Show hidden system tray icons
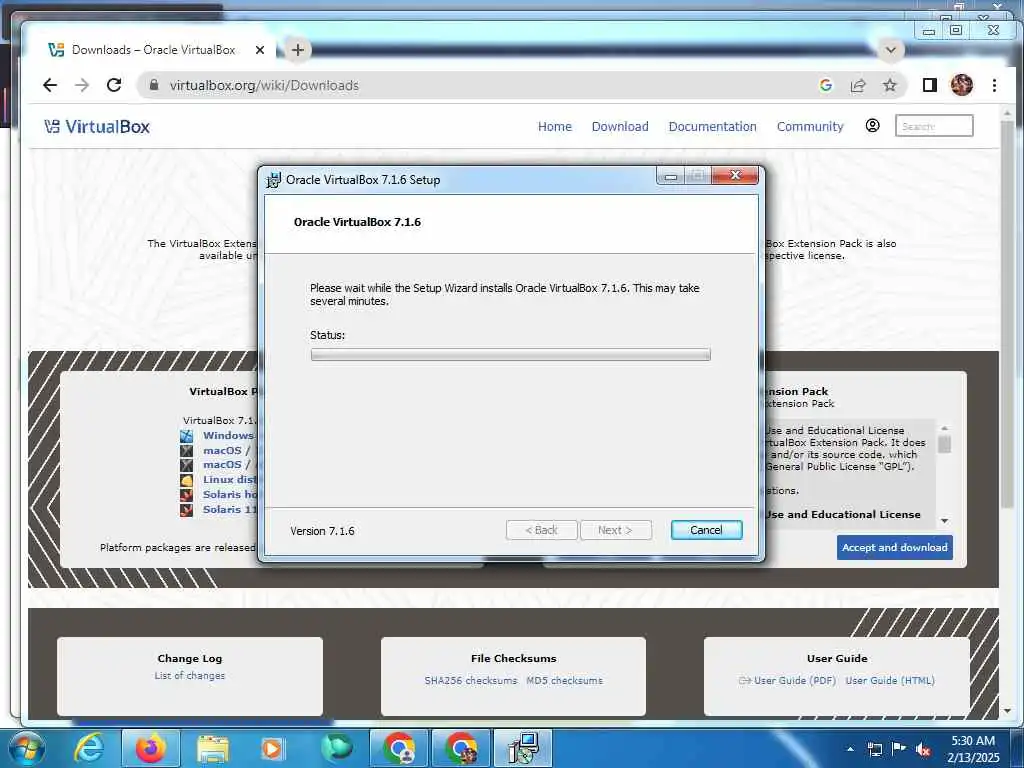The width and height of the screenshot is (1024, 768). tap(850, 749)
